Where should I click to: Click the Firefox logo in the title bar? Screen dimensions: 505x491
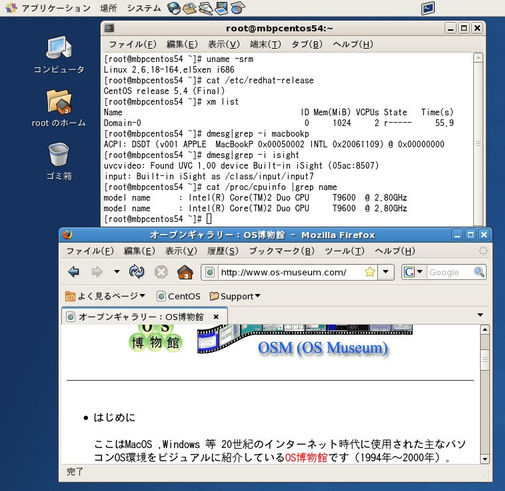click(67, 235)
